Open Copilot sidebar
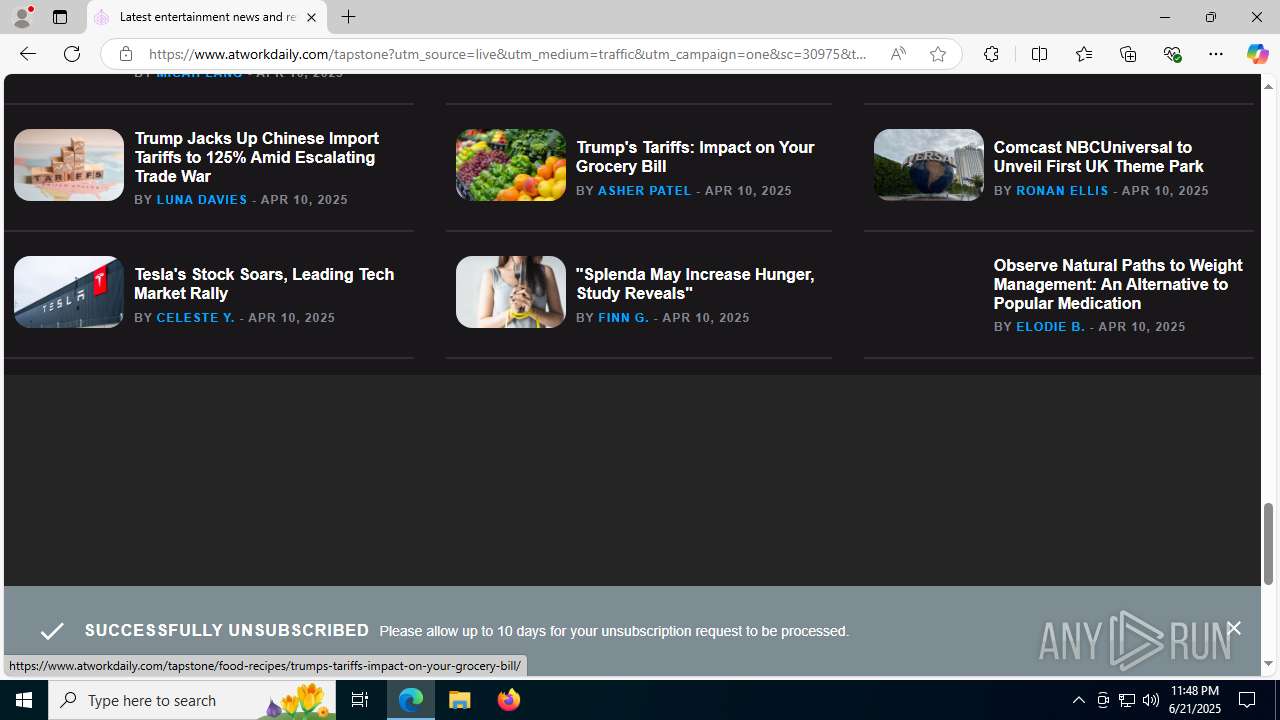Viewport: 1280px width, 720px height. tap(1257, 54)
